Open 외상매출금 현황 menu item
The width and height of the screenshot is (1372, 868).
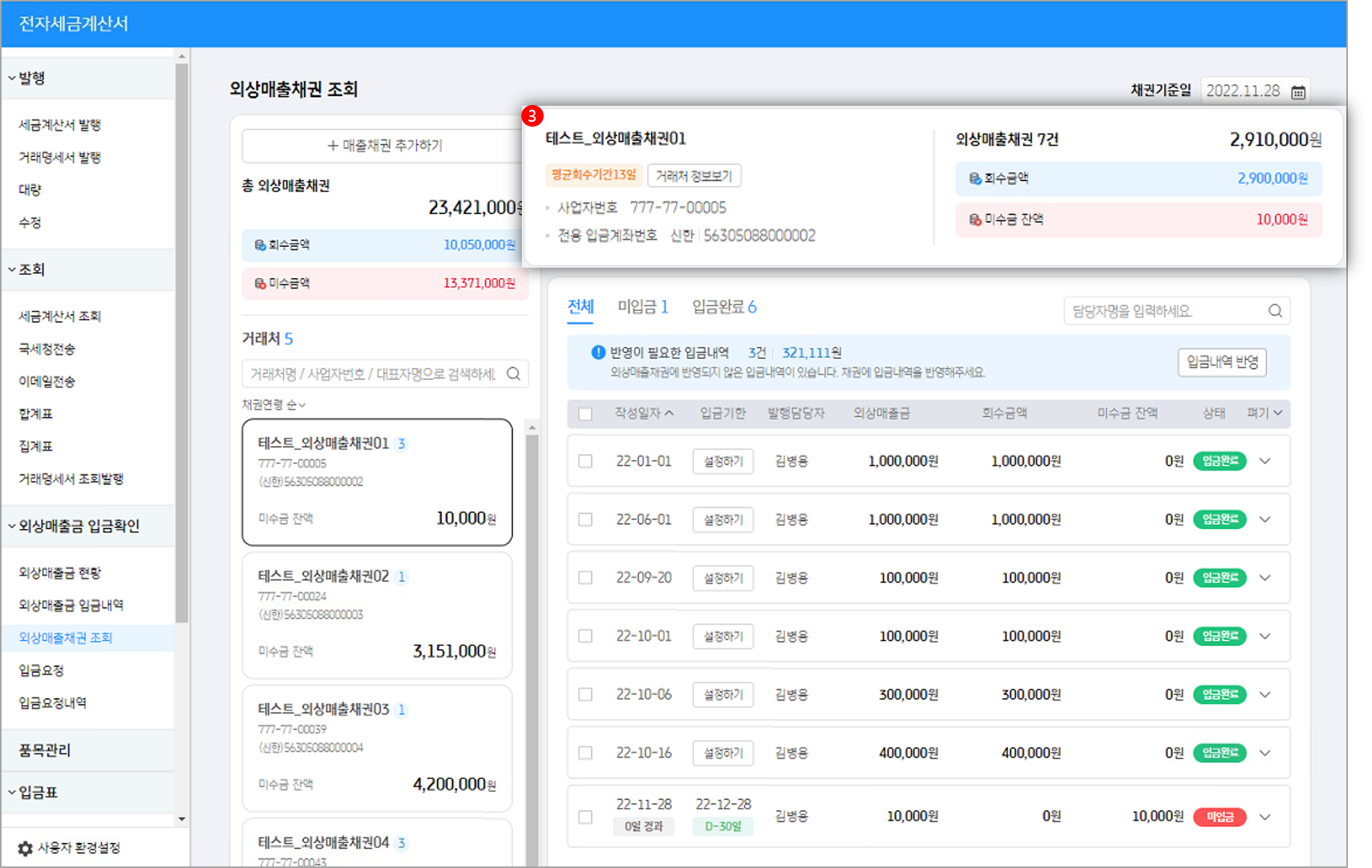[x=60, y=573]
